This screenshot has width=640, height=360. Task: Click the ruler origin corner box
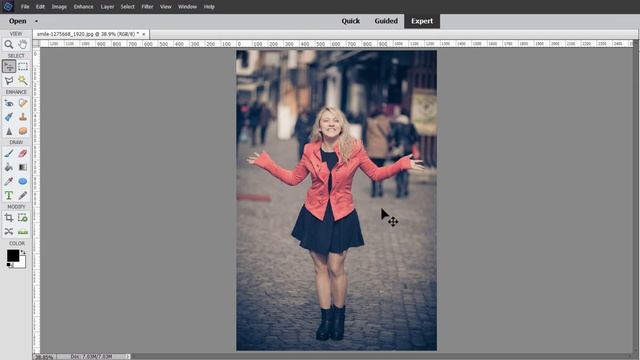tap(36, 43)
